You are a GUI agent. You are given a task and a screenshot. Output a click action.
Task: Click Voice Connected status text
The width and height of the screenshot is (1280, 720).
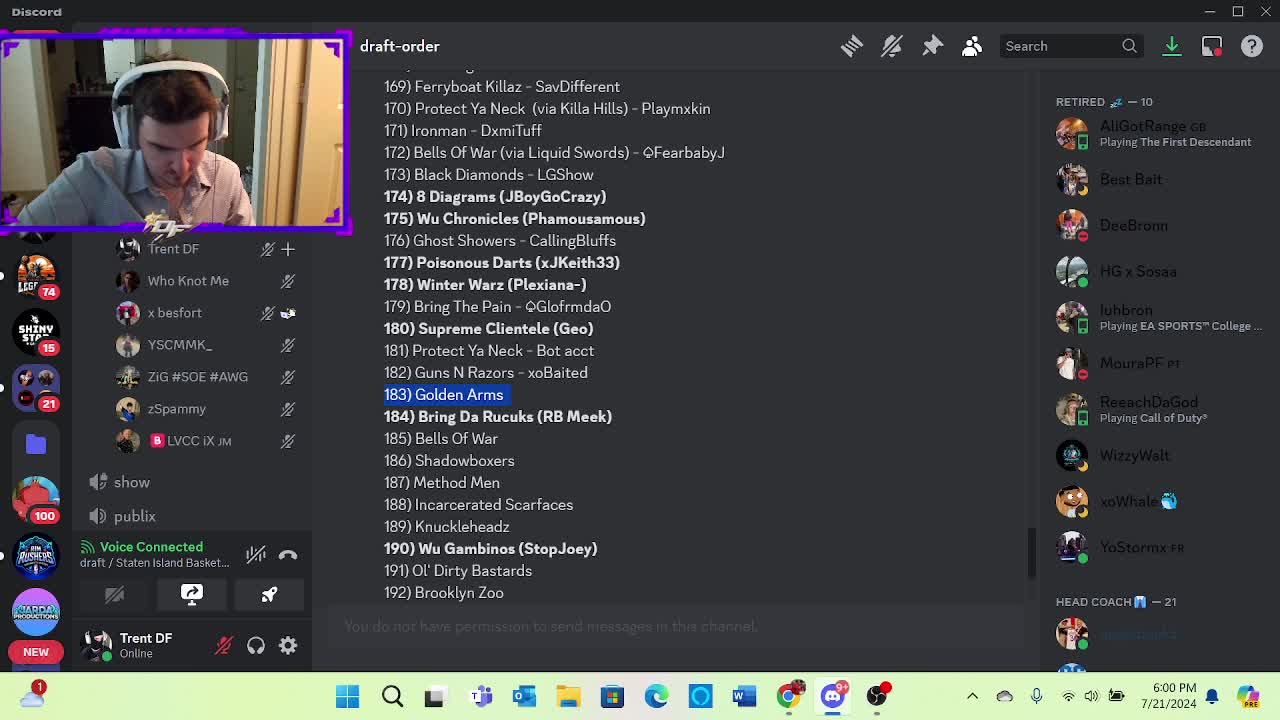coord(151,547)
